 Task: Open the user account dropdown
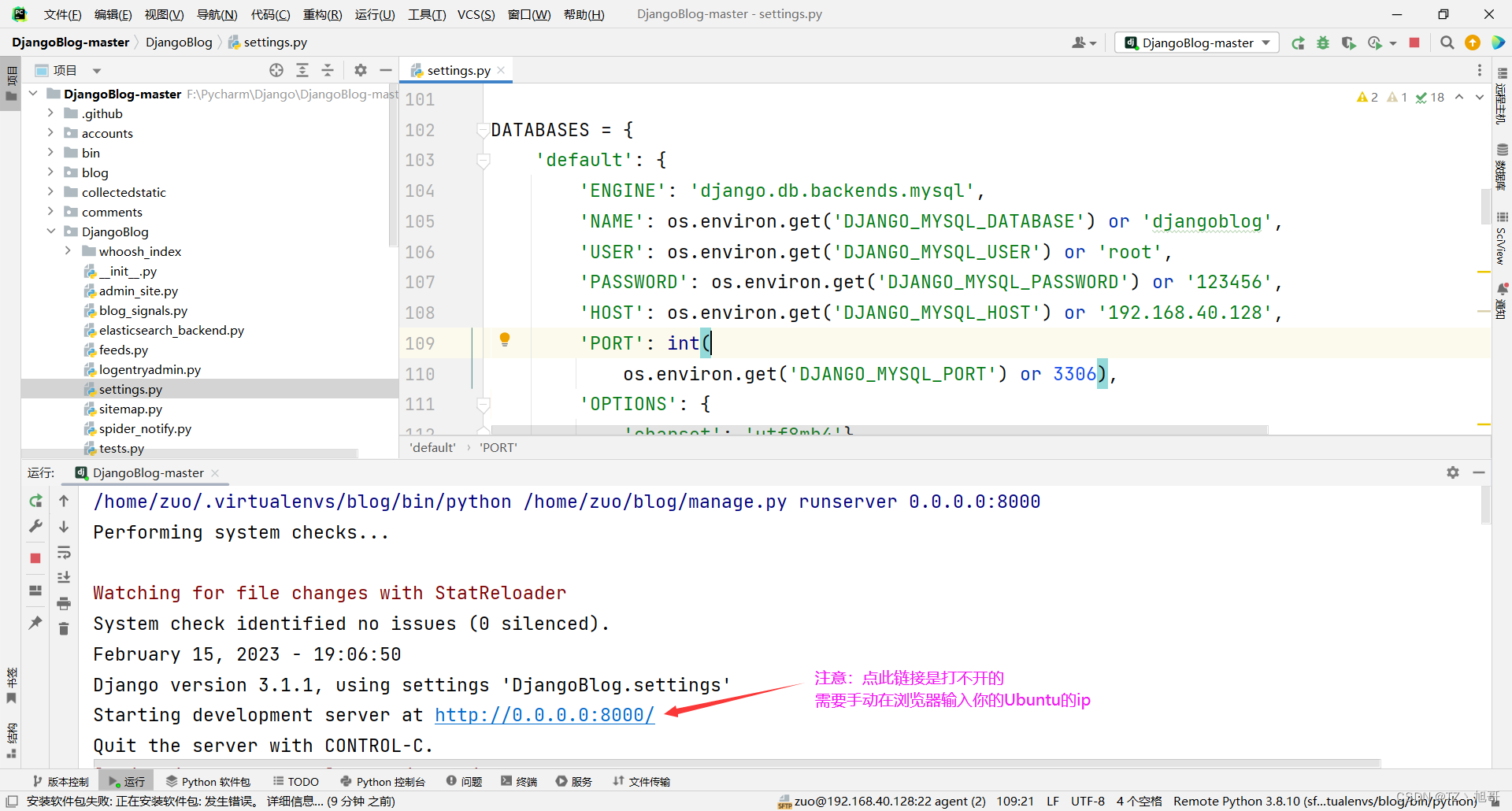[x=1084, y=43]
